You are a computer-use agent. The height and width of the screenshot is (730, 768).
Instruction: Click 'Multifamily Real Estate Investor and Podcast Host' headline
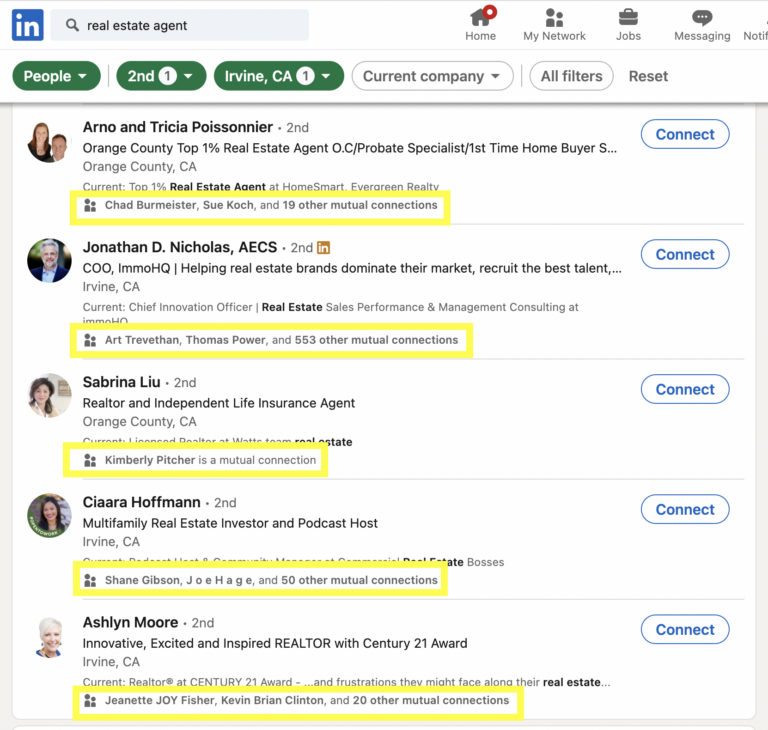click(230, 523)
